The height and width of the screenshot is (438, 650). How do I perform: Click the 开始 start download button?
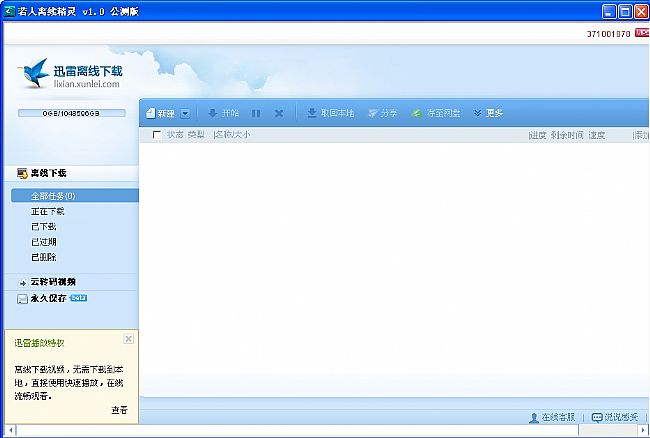(223, 113)
